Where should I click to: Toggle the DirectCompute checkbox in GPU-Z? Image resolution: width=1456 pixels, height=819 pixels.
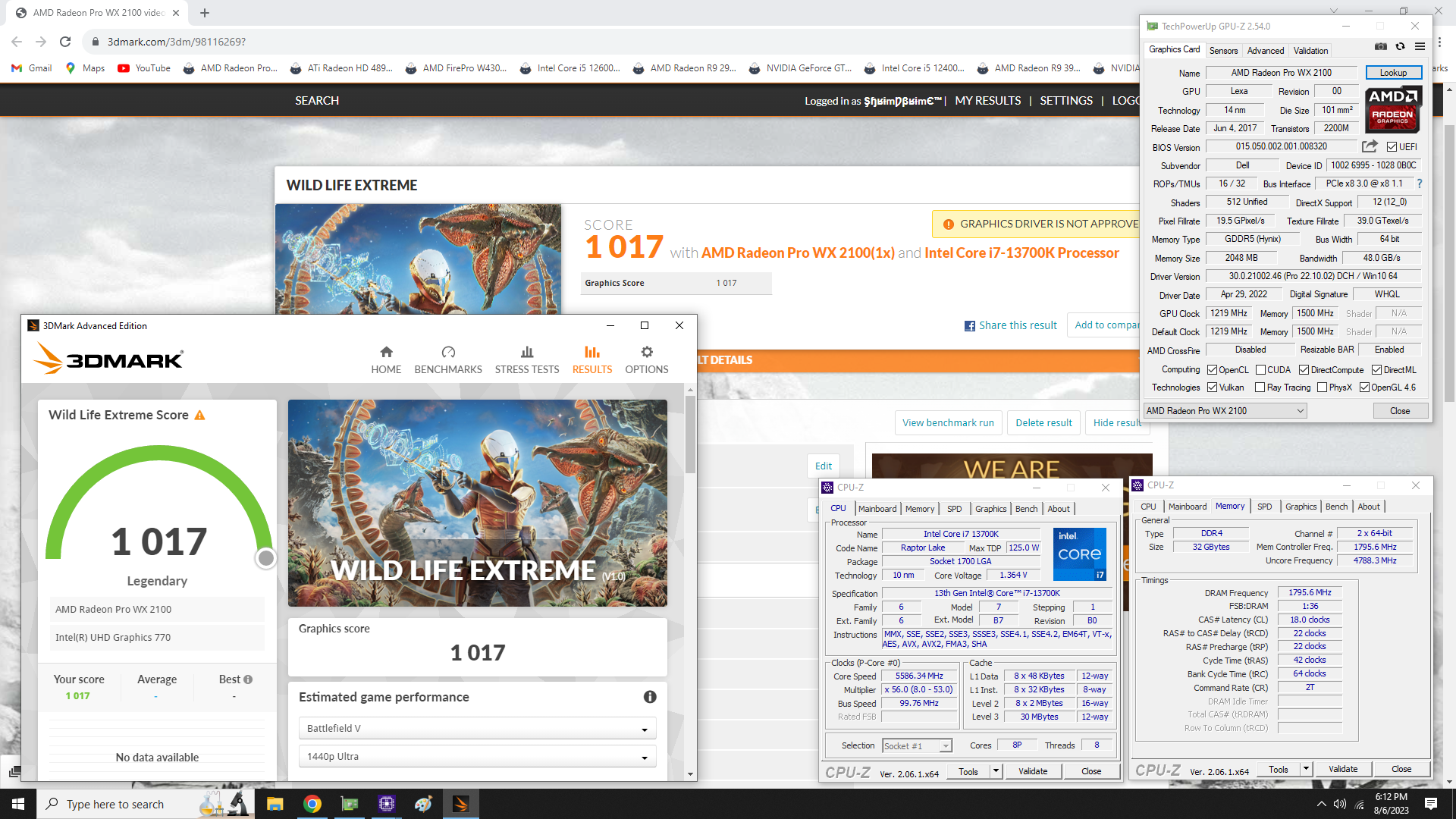1304,370
